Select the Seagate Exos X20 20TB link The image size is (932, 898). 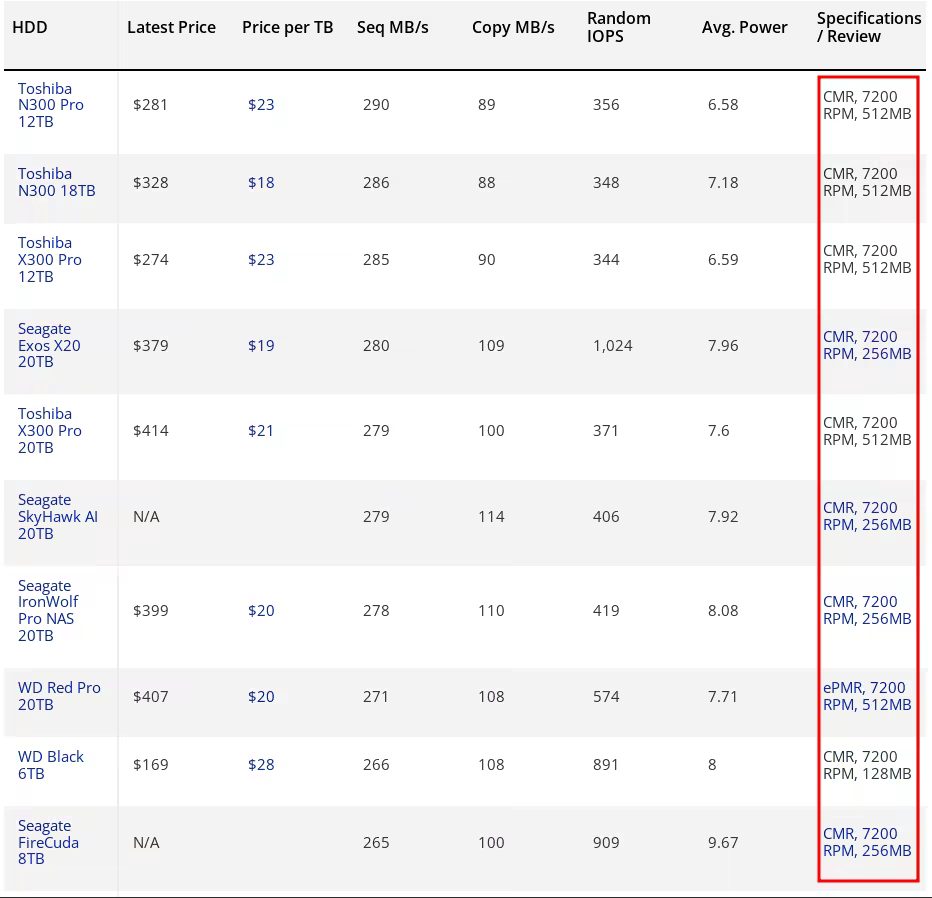point(49,345)
